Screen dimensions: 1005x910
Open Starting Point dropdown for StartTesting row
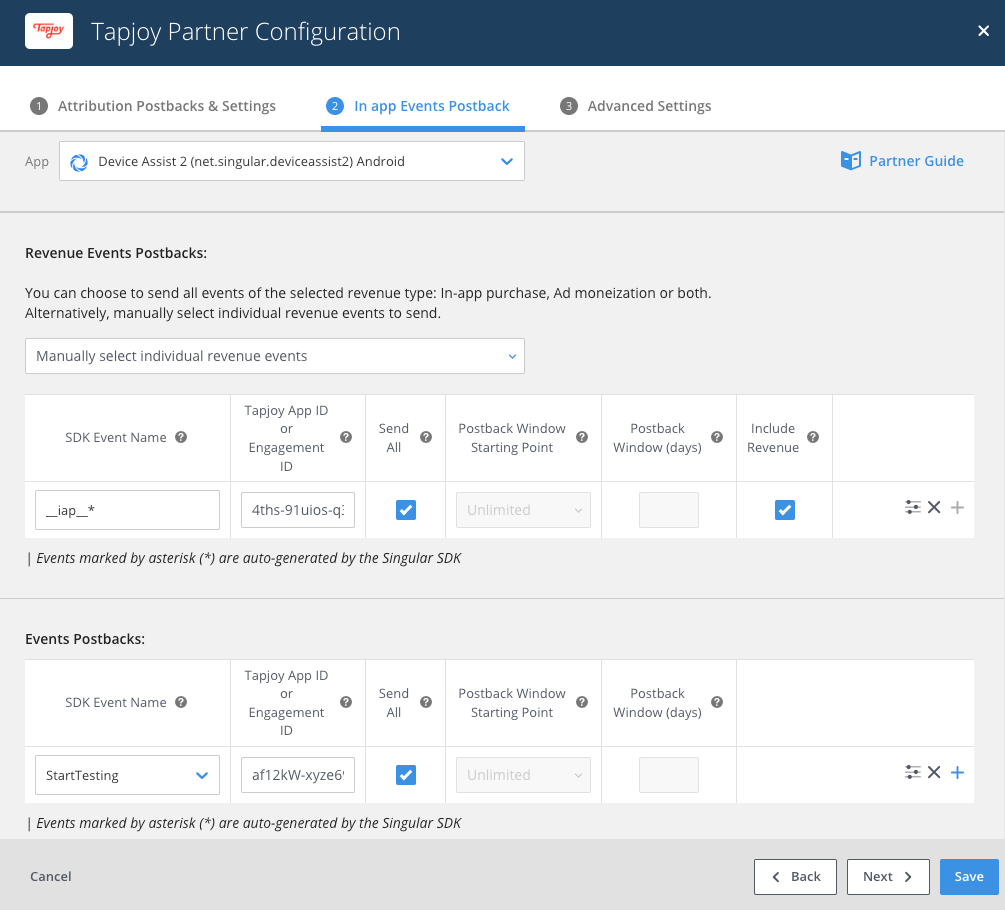[524, 775]
